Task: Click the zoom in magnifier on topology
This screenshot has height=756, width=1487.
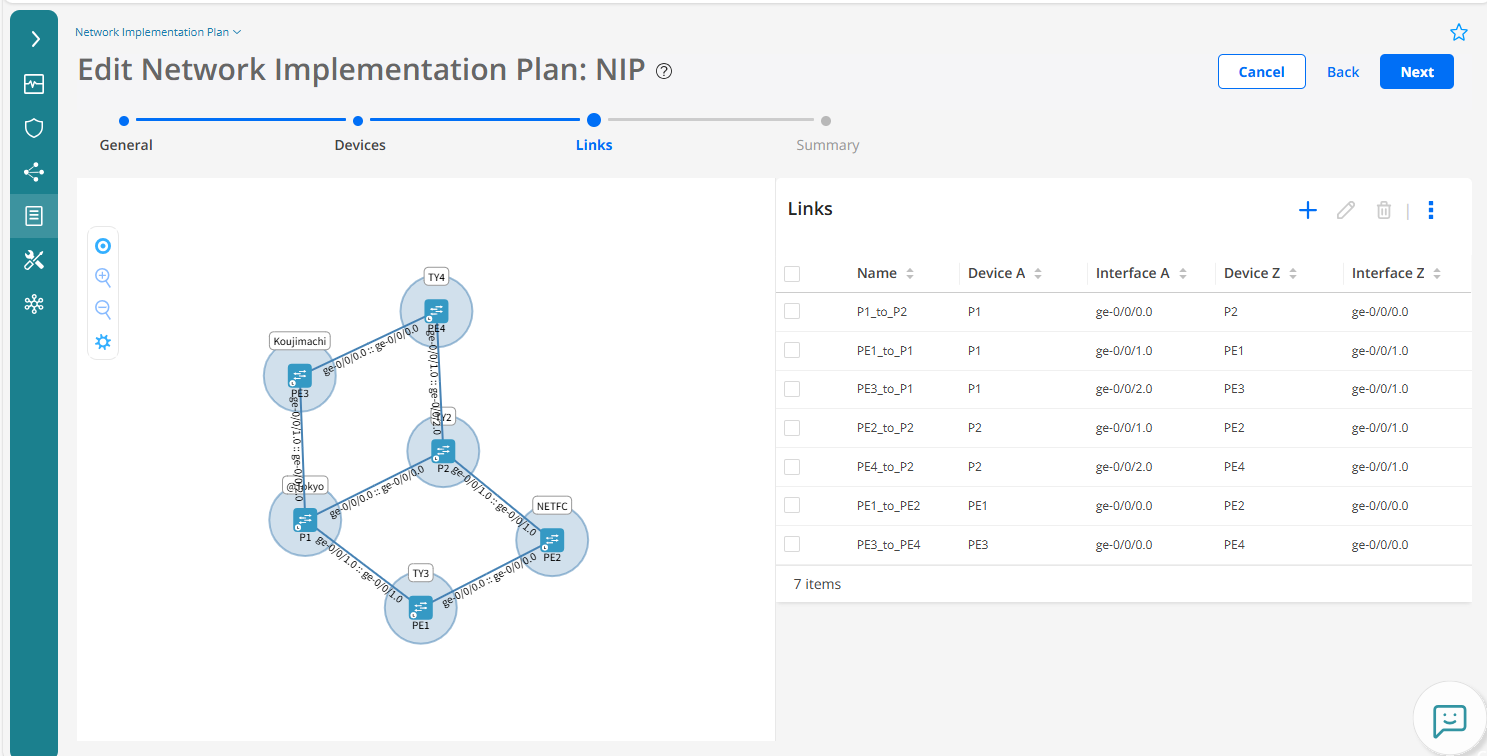Action: point(102,278)
